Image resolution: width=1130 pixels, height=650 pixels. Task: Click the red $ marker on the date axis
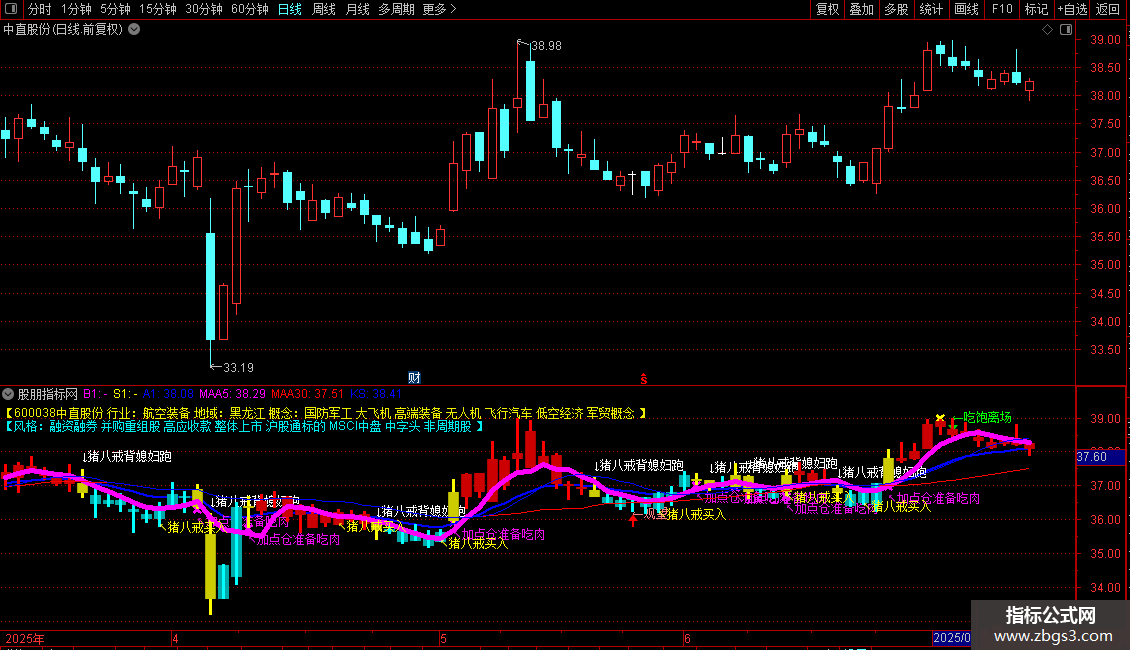click(644, 379)
